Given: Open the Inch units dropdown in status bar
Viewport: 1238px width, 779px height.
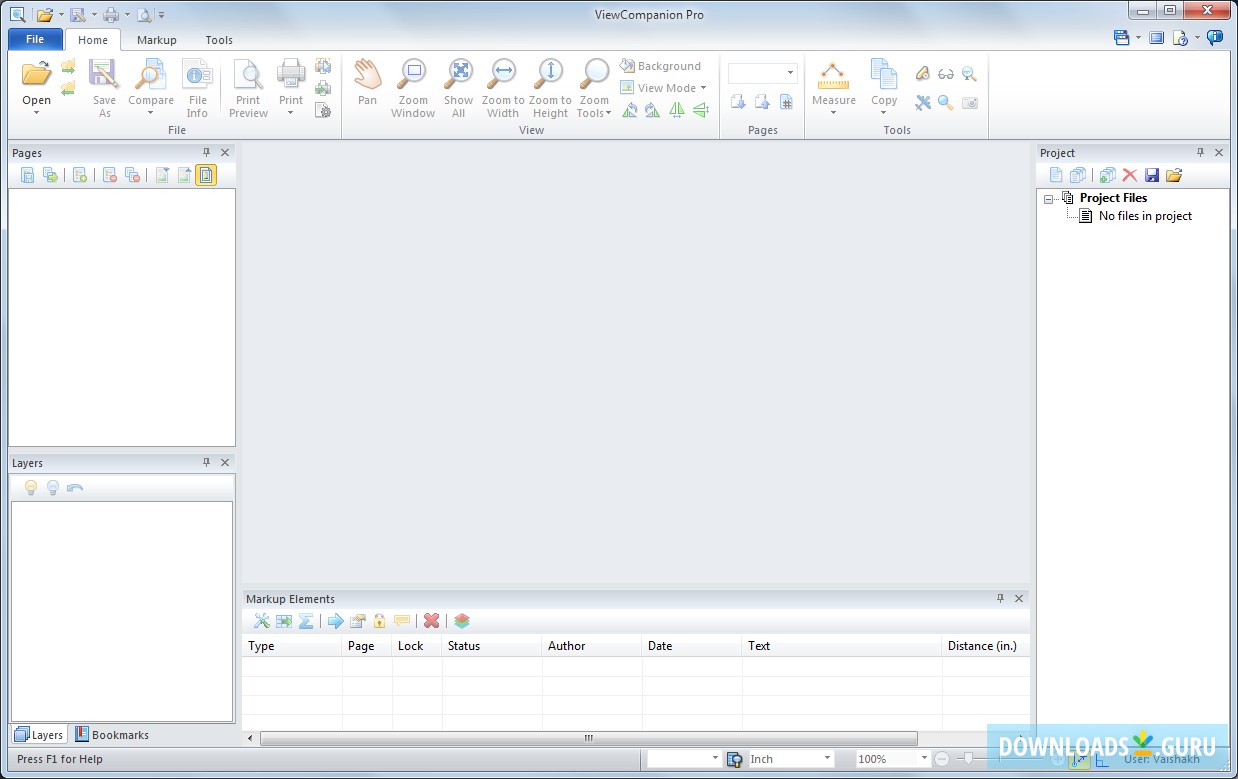Looking at the screenshot, I should [827, 759].
